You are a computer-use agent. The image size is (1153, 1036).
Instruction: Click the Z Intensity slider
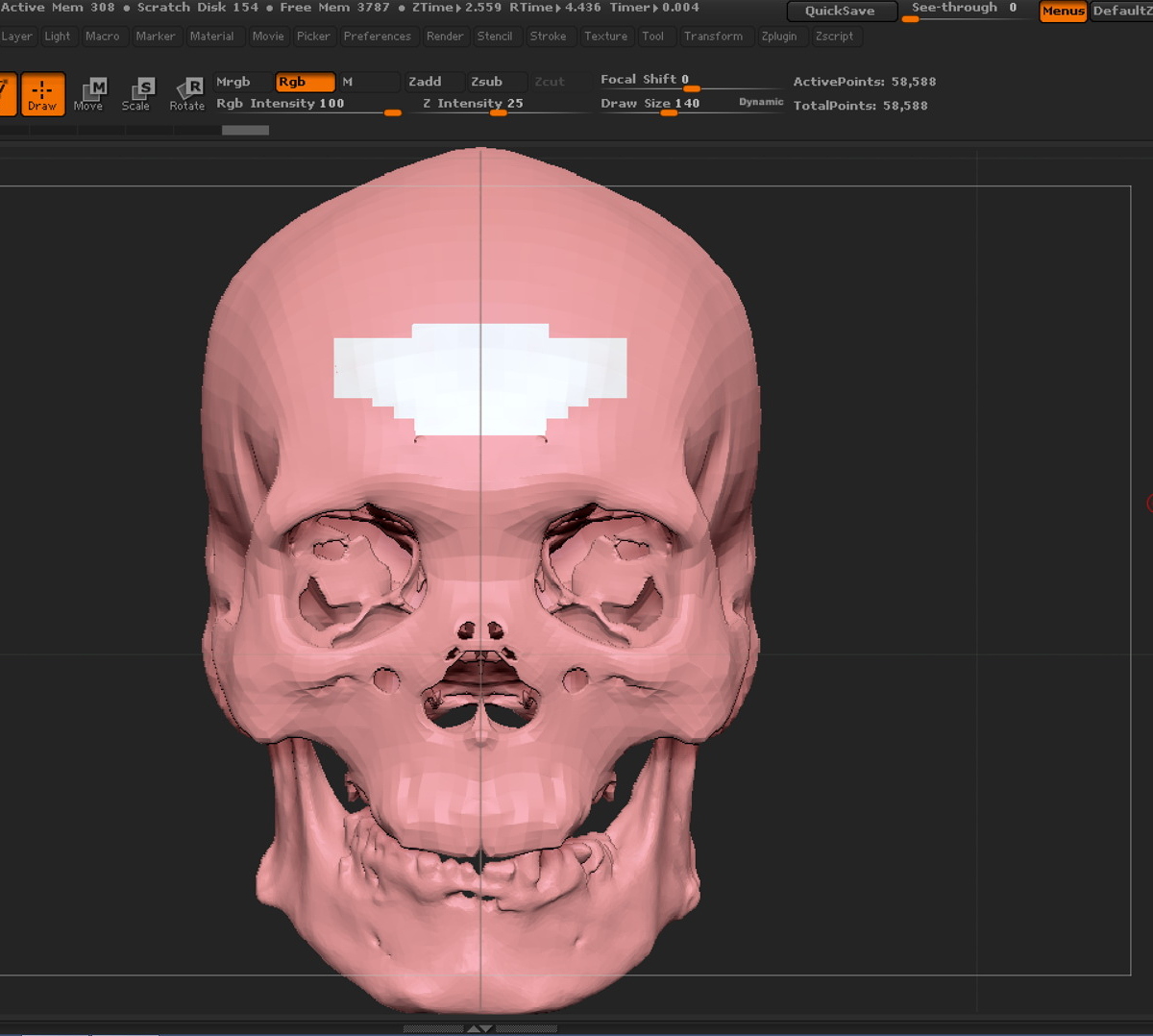pyautogui.click(x=498, y=105)
